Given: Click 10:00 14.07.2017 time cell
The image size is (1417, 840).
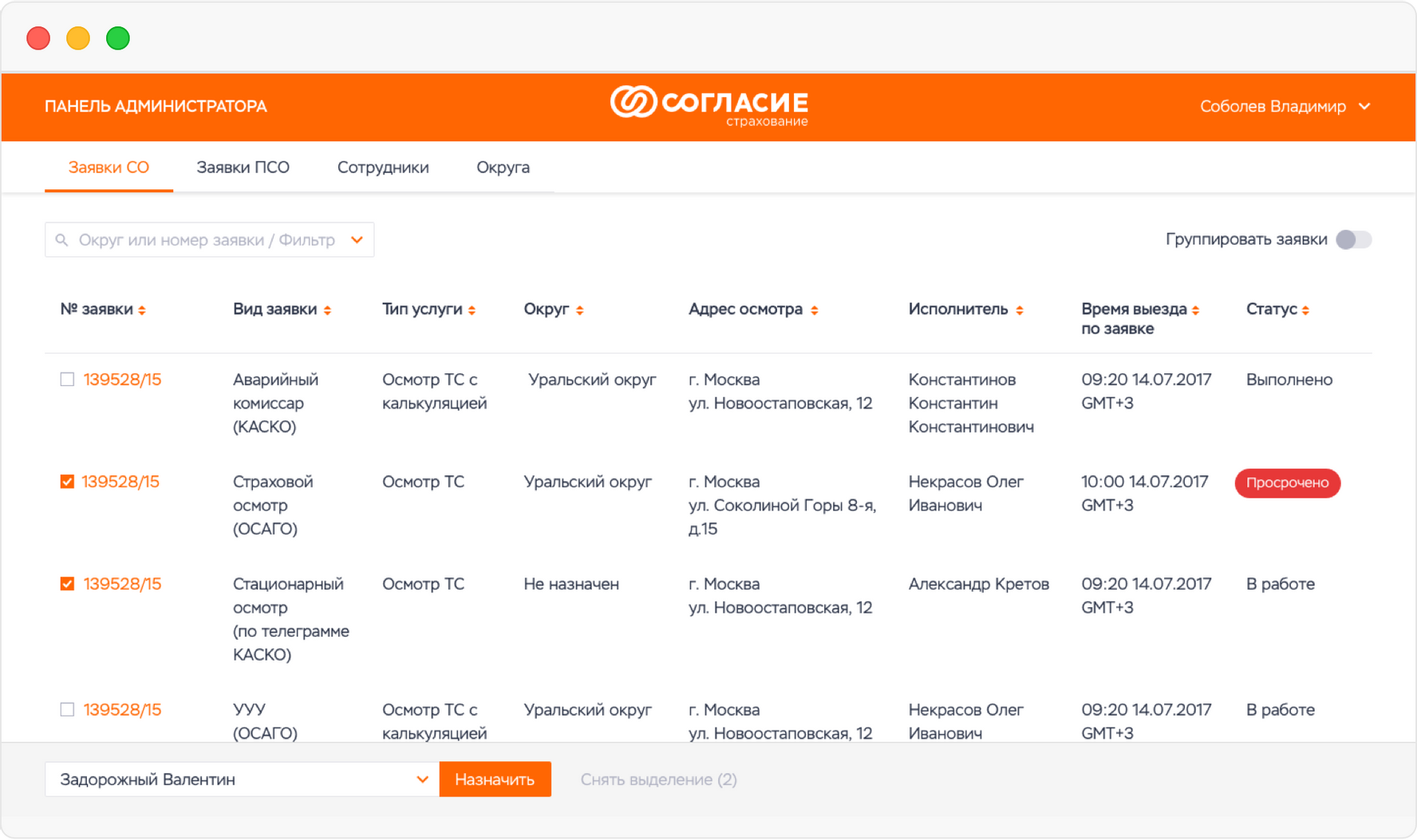Looking at the screenshot, I should click(1144, 494).
